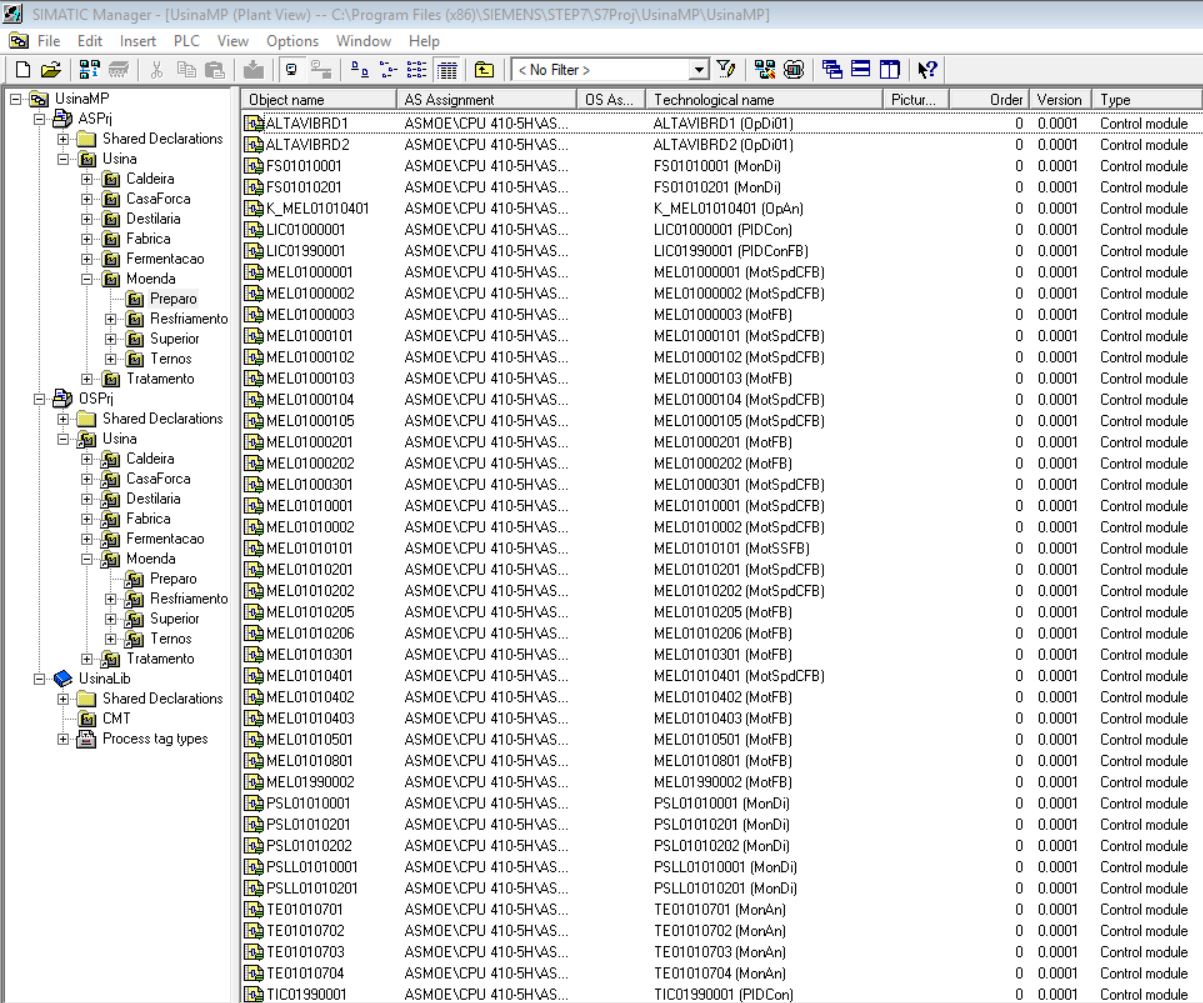Select Preparo folder under ASPrj Moenda
This screenshot has width=1203, height=1003.
[173, 299]
